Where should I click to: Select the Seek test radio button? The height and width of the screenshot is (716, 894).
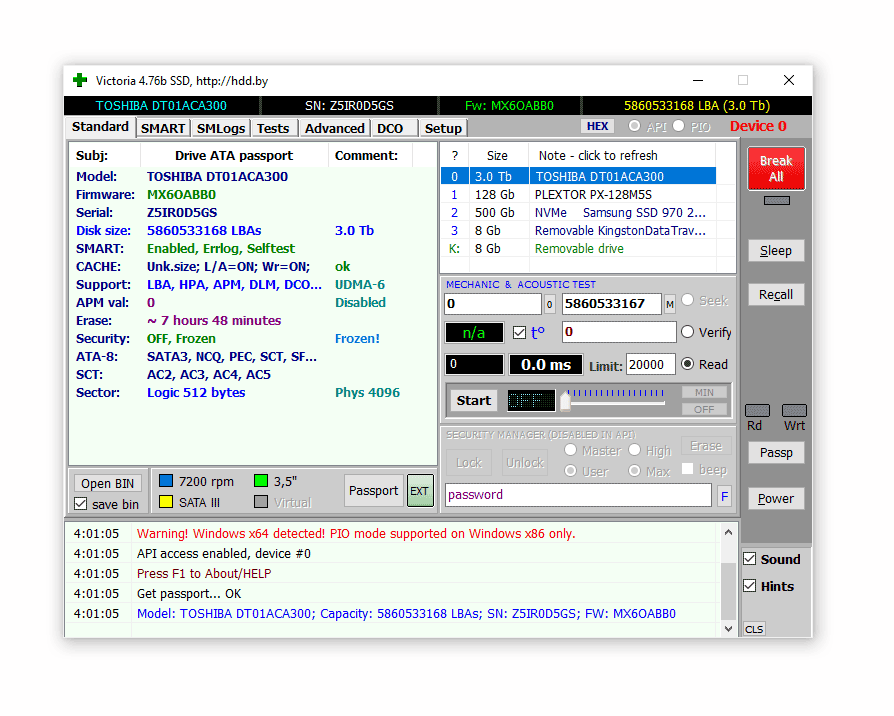click(688, 300)
